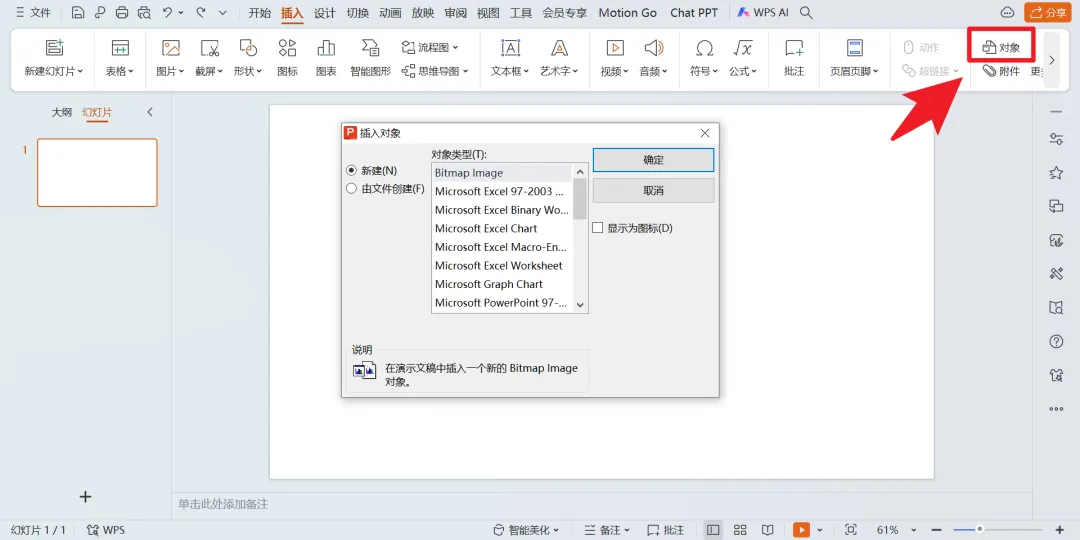
Task: Click the Save icon in quick access toolbar
Action: tap(78, 12)
